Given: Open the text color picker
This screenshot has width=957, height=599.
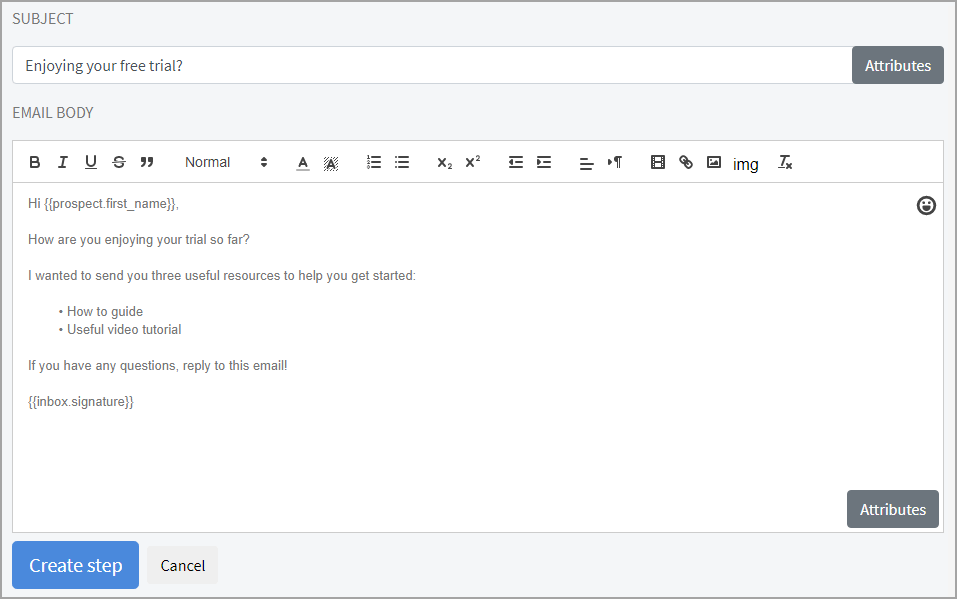Looking at the screenshot, I should [303, 163].
